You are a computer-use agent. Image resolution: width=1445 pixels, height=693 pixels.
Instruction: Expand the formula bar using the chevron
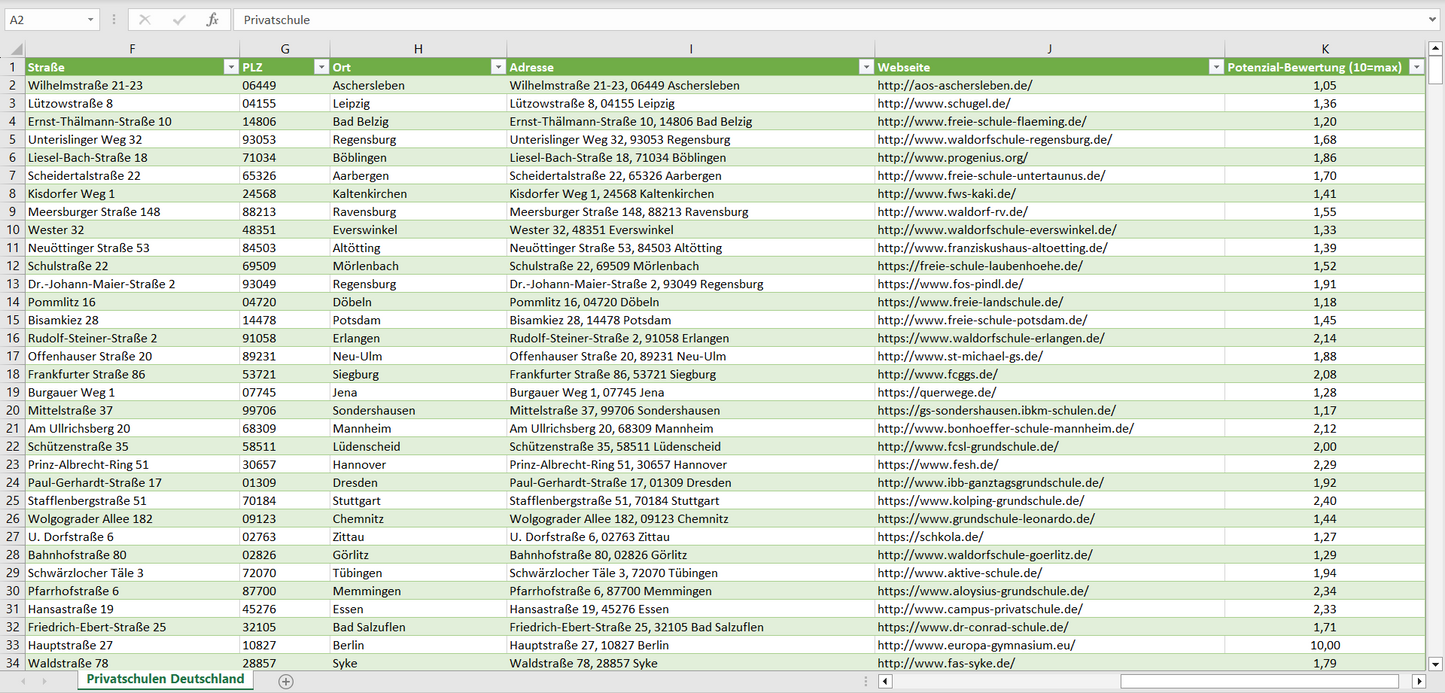click(x=1434, y=20)
